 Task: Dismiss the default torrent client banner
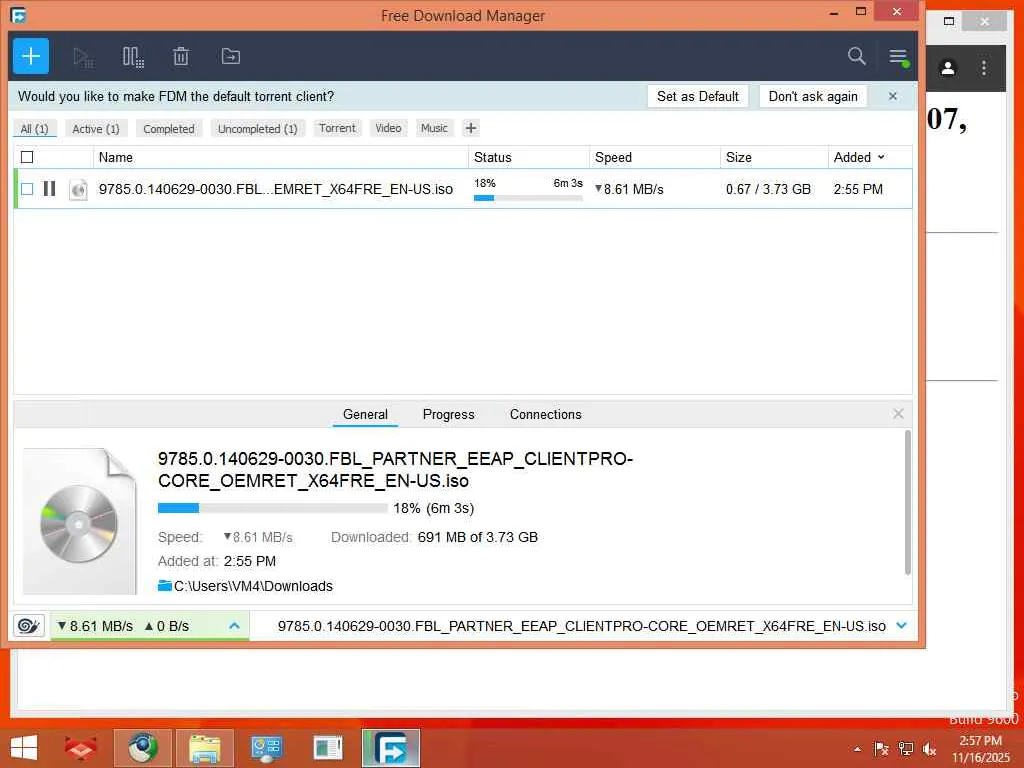tap(893, 96)
